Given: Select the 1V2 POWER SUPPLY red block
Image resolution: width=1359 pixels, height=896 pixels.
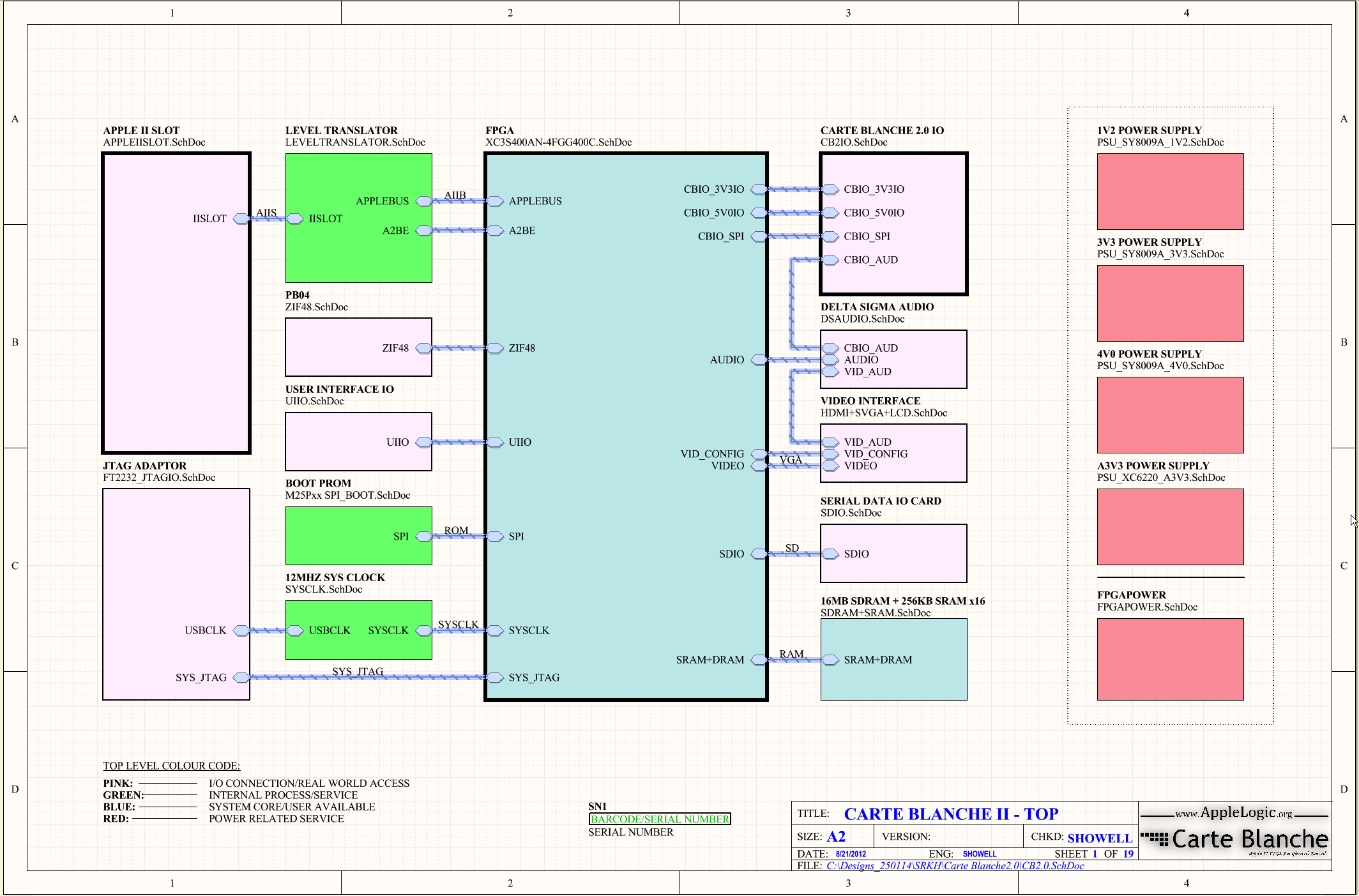Looking at the screenshot, I should (1170, 192).
